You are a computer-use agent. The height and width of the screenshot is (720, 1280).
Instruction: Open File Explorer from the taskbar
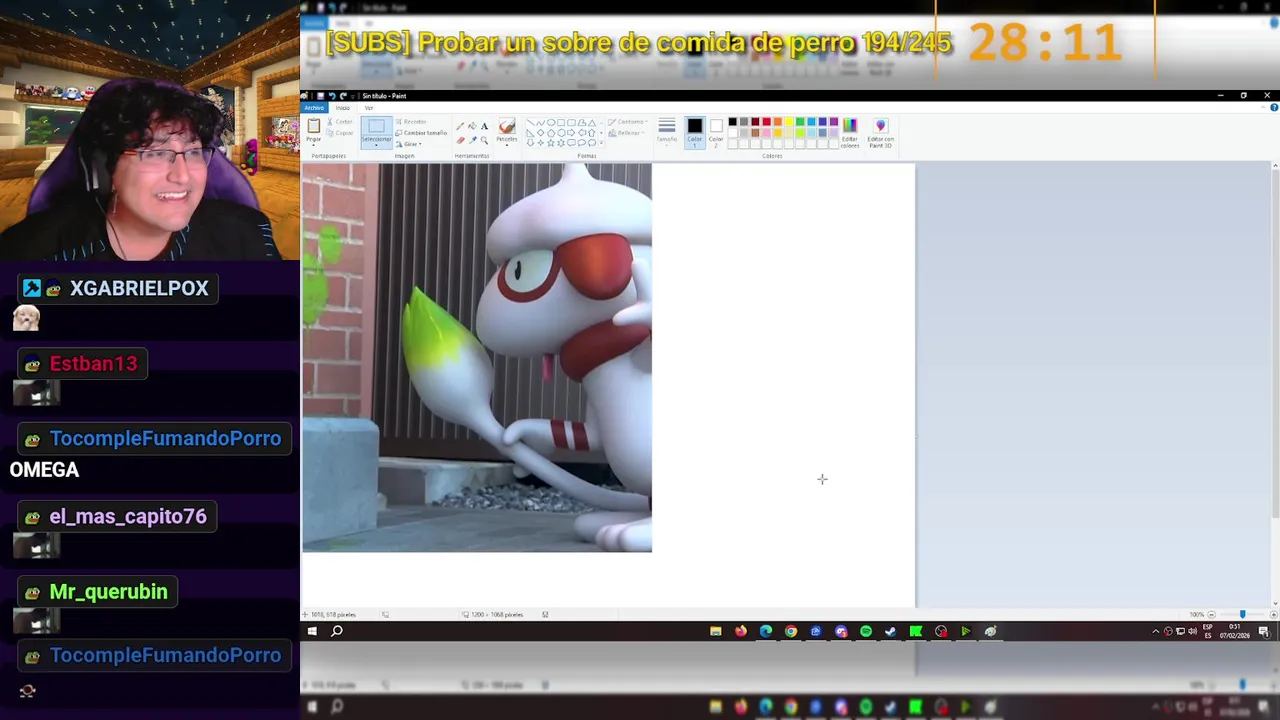[x=716, y=631]
